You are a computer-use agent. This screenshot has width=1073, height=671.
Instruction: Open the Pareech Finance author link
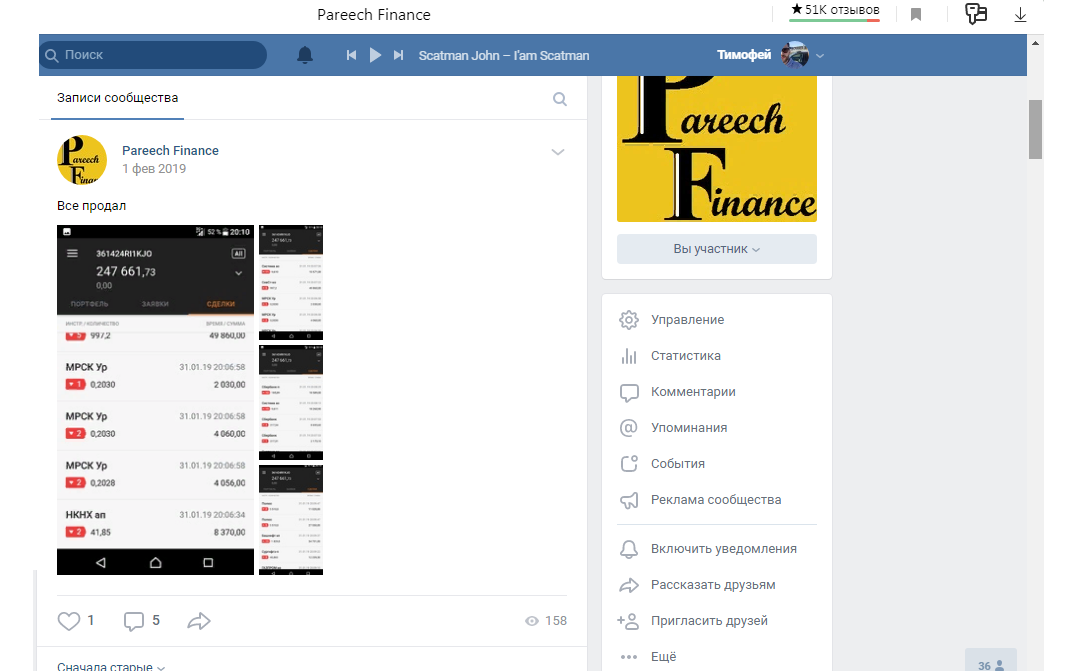(170, 150)
